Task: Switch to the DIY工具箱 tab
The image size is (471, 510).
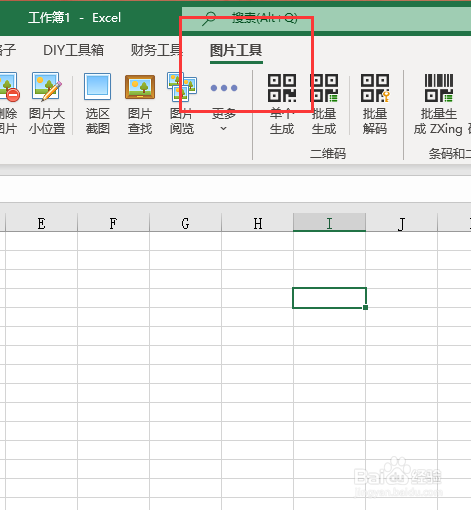Action: pyautogui.click(x=74, y=50)
